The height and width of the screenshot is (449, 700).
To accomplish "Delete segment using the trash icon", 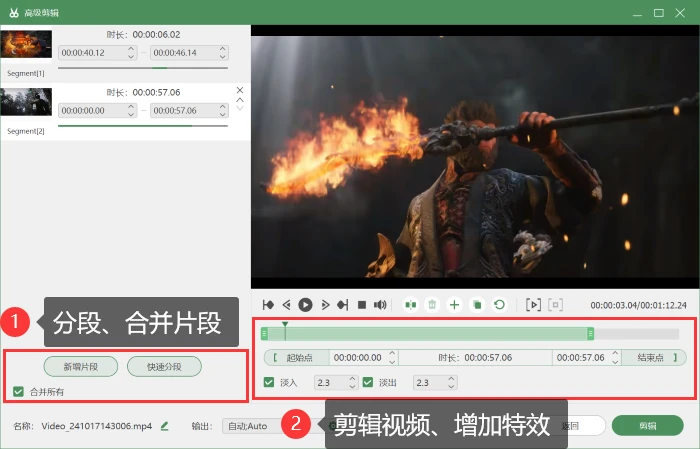I will [x=432, y=305].
